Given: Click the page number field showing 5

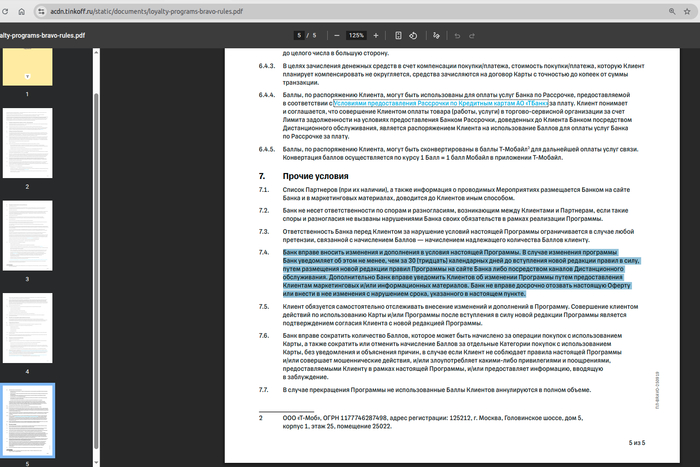Looking at the screenshot, I should (x=299, y=34).
